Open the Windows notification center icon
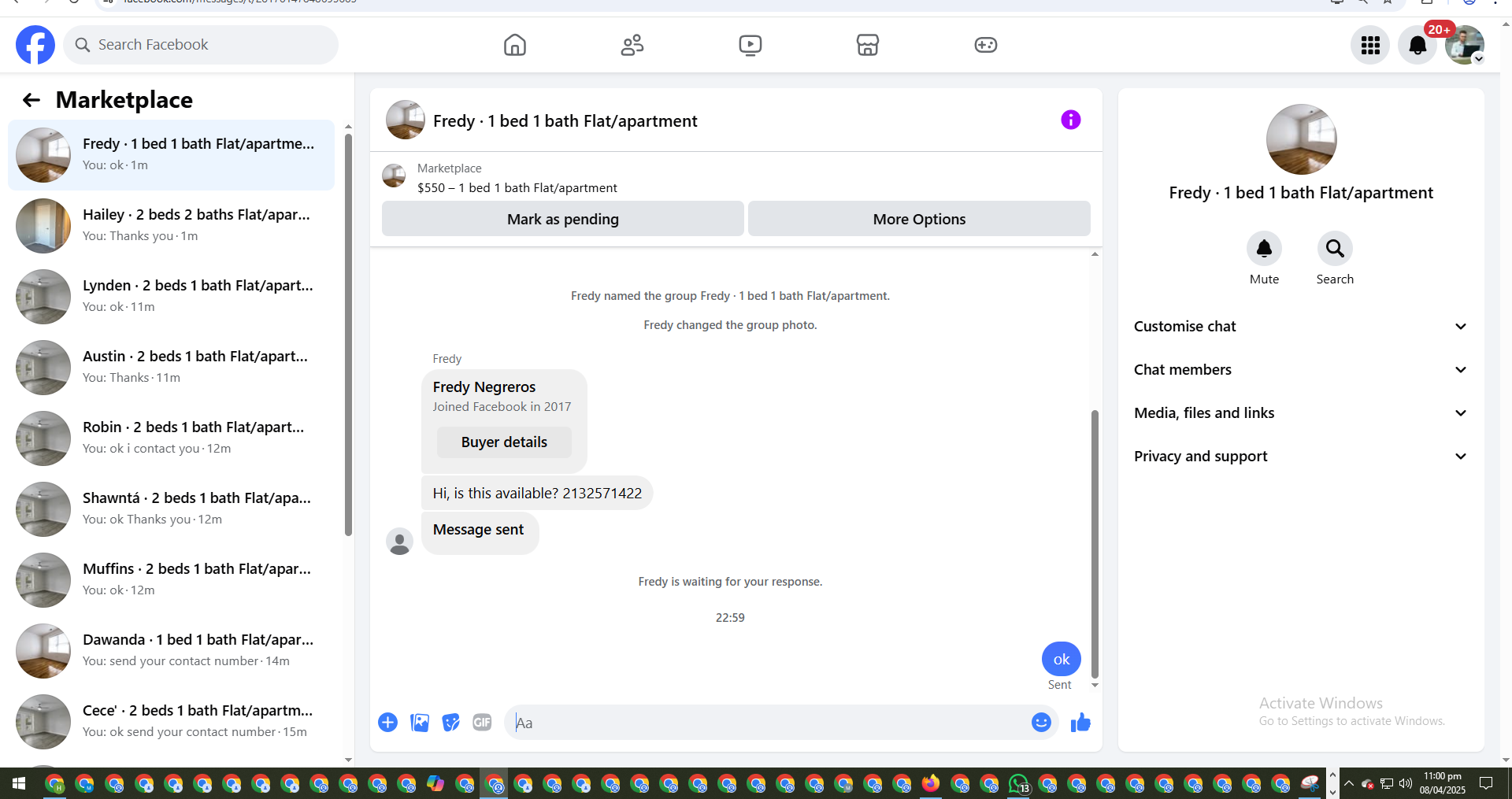This screenshot has height=799, width=1512. point(1485,783)
